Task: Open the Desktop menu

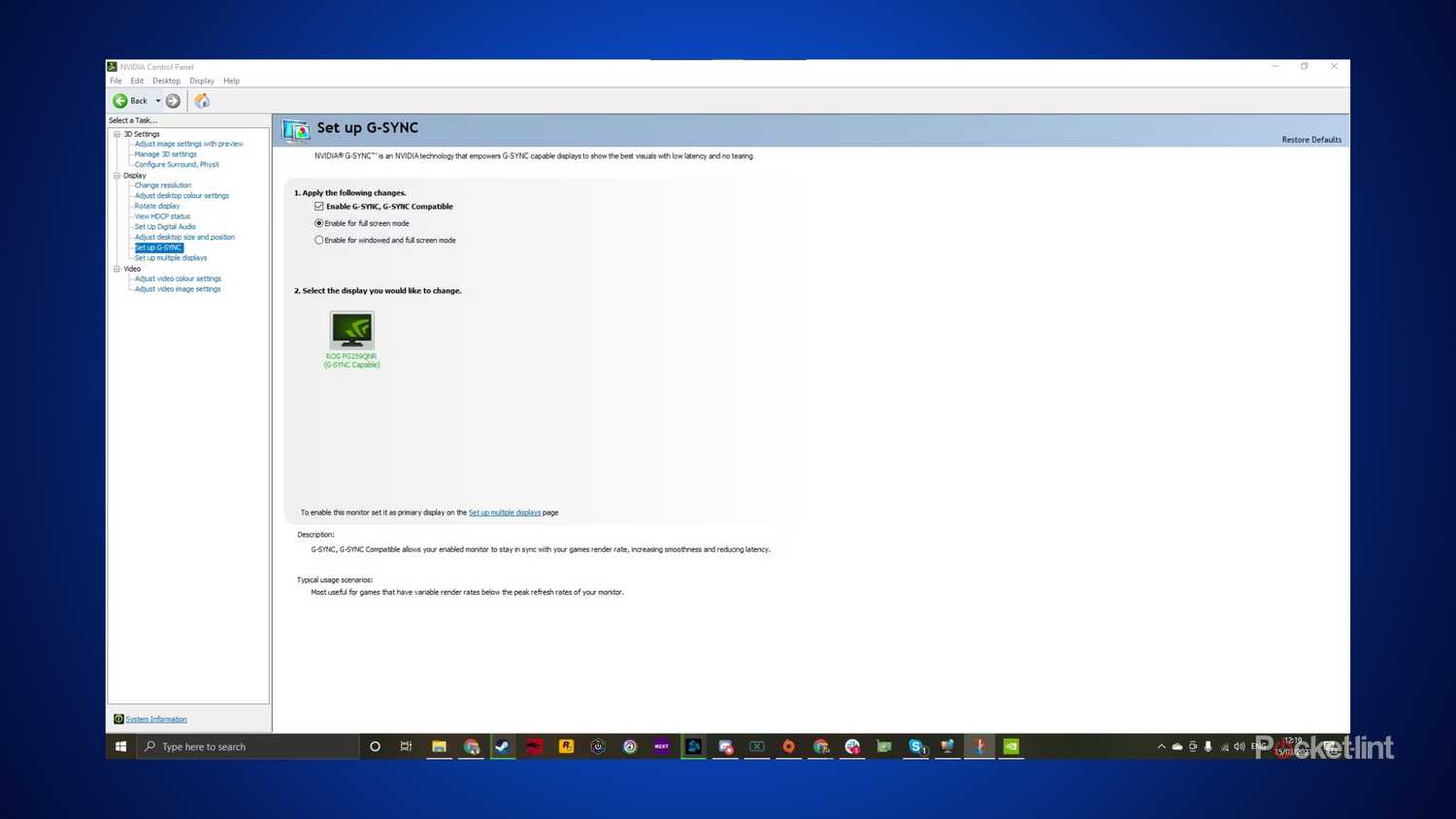Action: tap(165, 81)
